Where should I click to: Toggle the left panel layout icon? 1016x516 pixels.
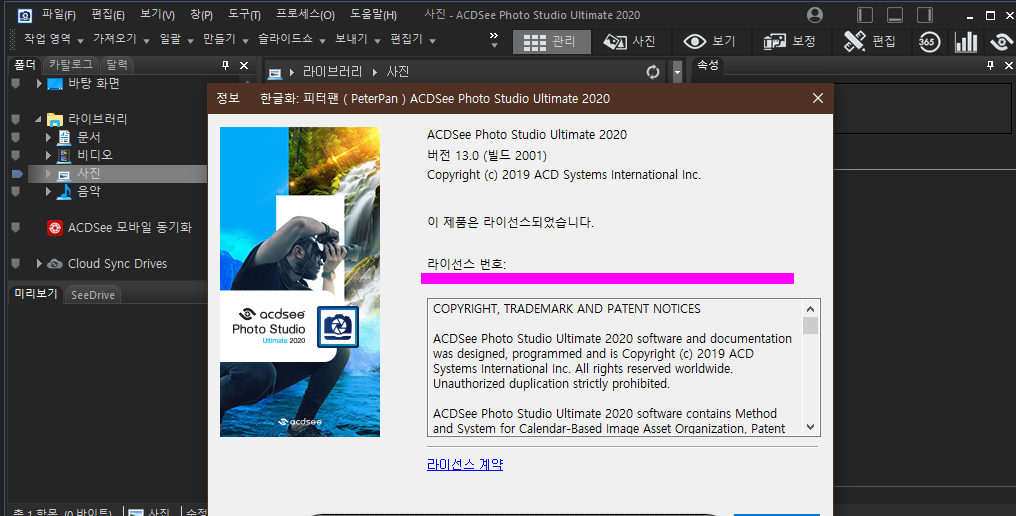(x=865, y=15)
